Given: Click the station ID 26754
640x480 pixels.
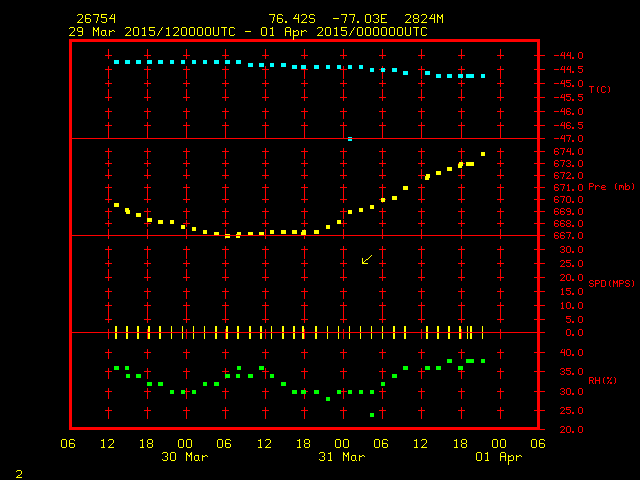Looking at the screenshot, I should pyautogui.click(x=96, y=19).
